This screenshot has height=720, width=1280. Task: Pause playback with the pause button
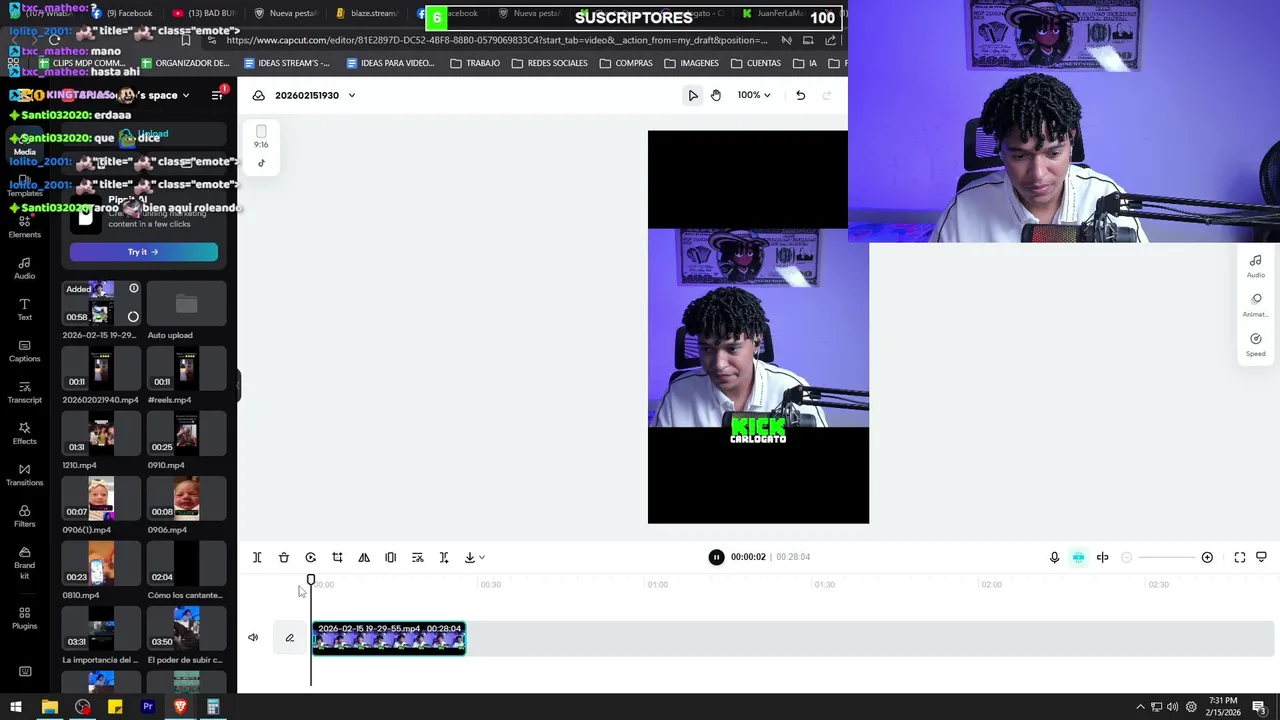716,557
